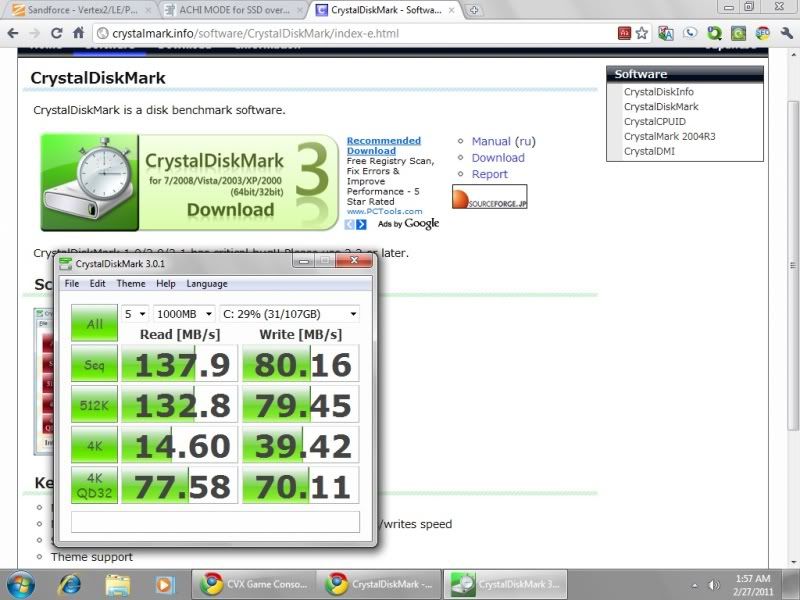Click next ad arrow in Google ads

tap(361, 224)
